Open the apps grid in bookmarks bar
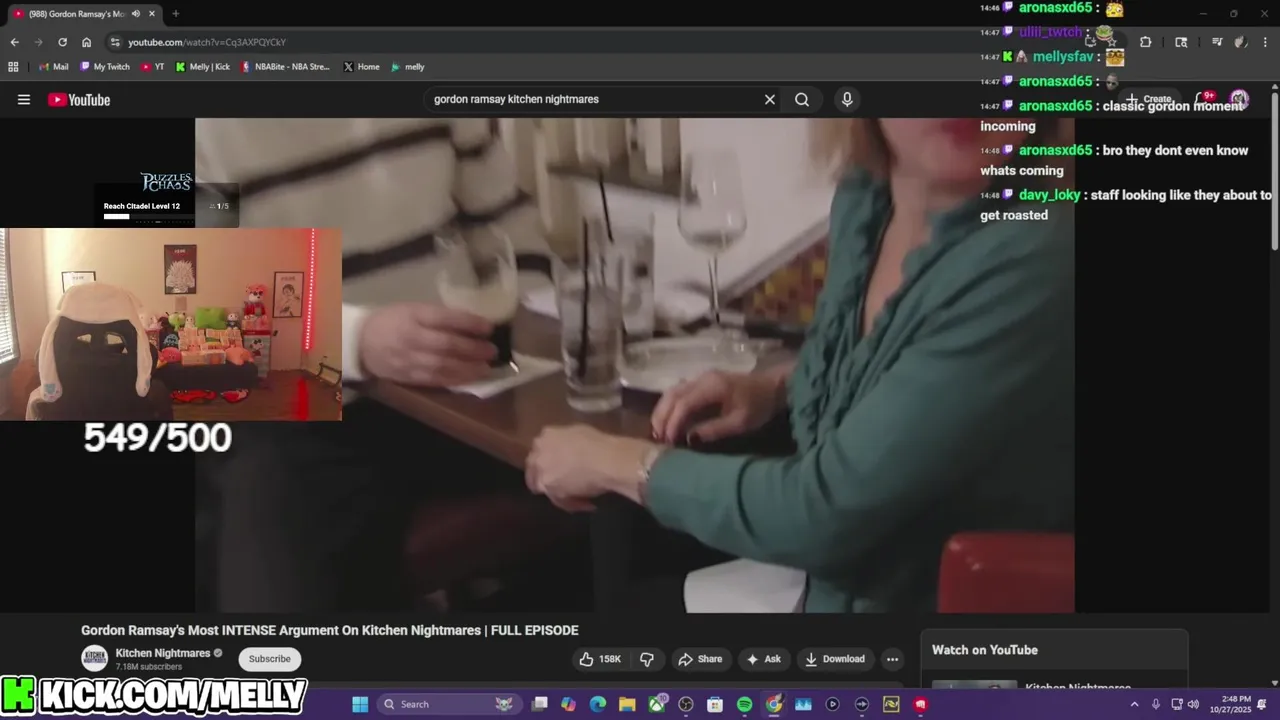The image size is (1280, 720). 13,67
